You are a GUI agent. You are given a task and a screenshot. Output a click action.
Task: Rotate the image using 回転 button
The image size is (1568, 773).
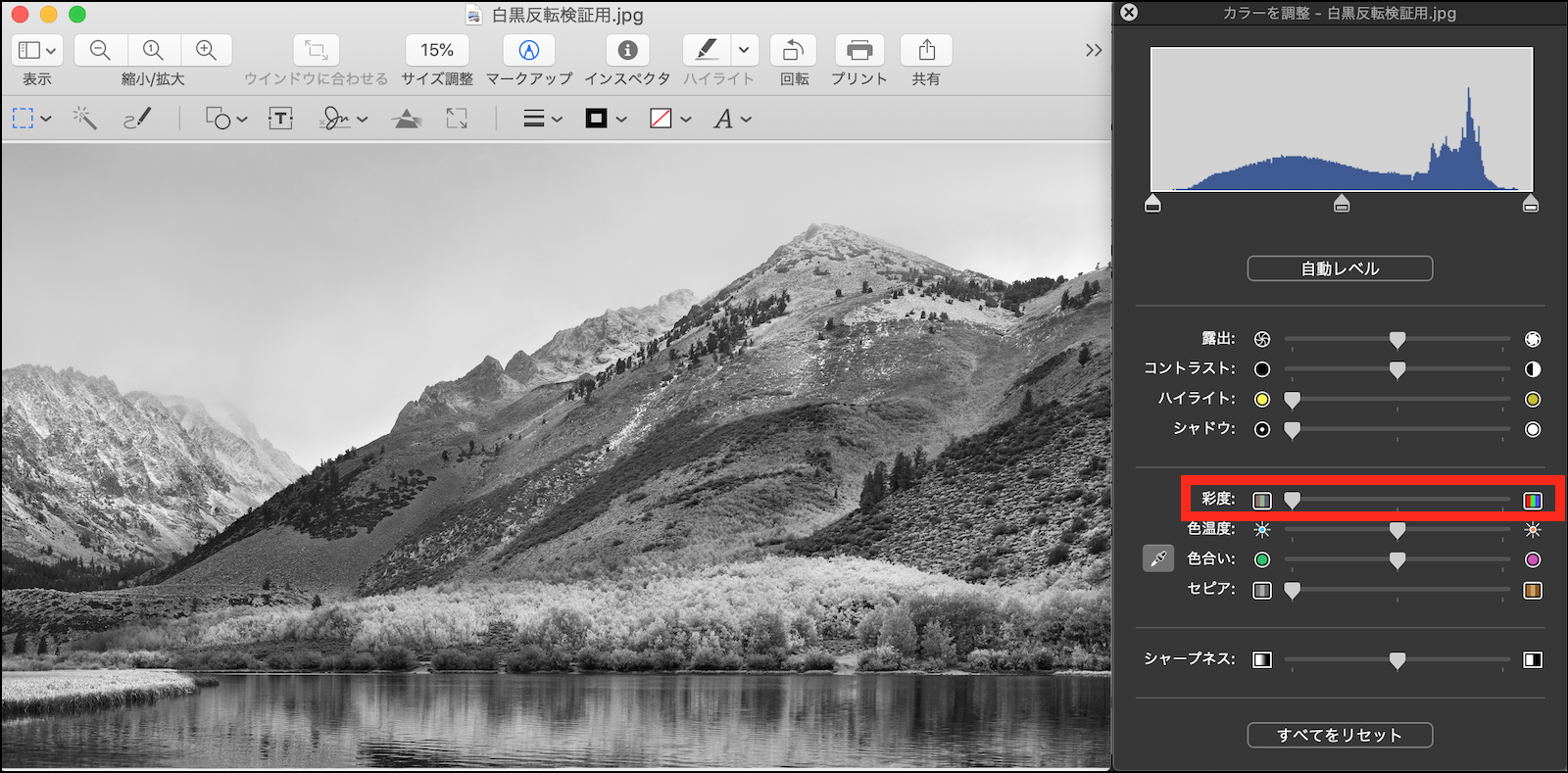(793, 50)
